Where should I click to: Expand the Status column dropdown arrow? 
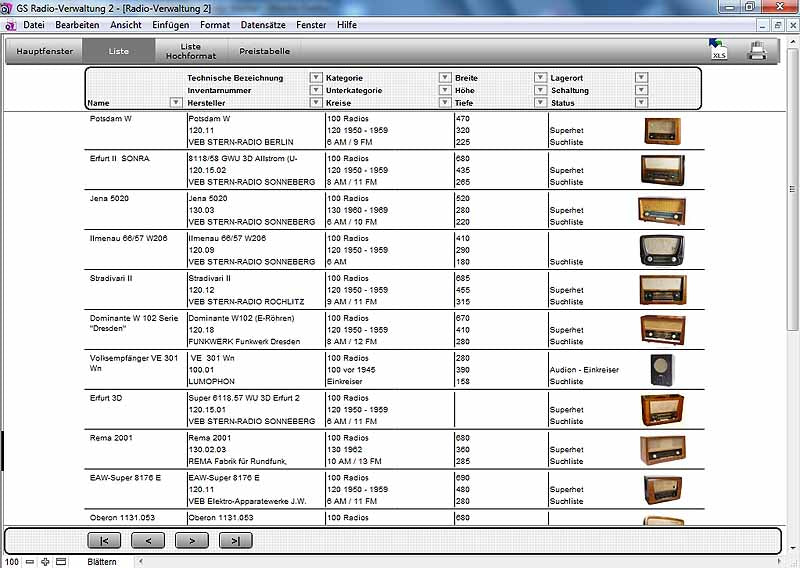640,103
